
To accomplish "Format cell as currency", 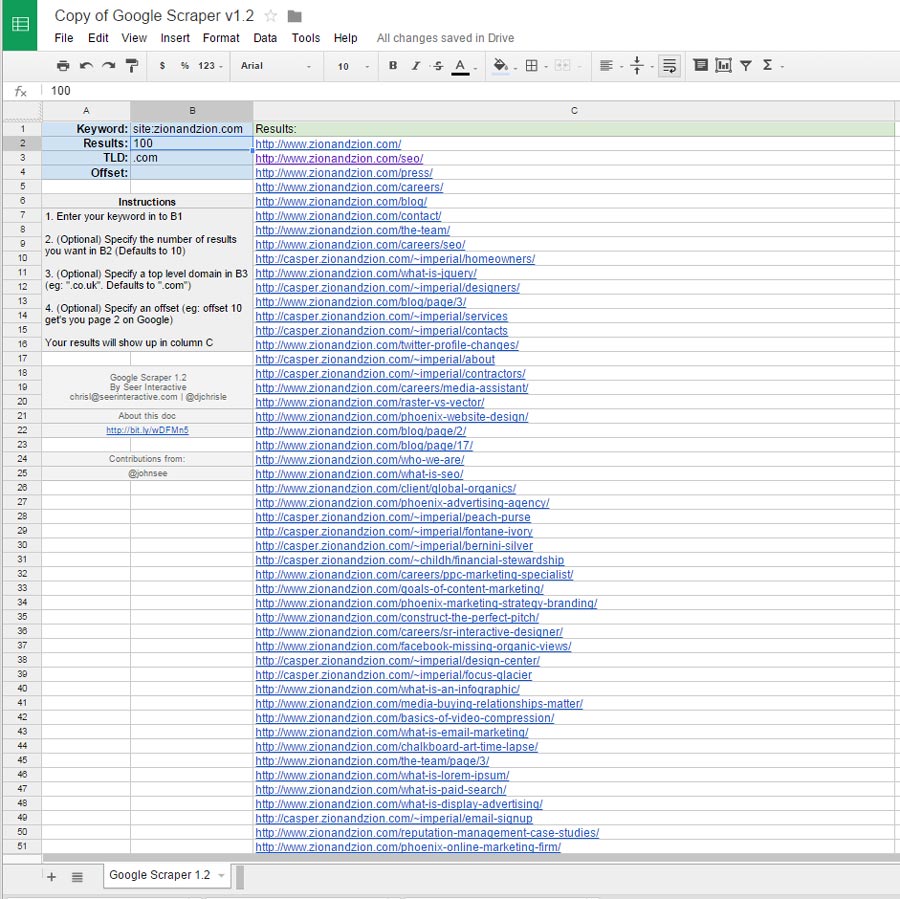I will click(162, 65).
